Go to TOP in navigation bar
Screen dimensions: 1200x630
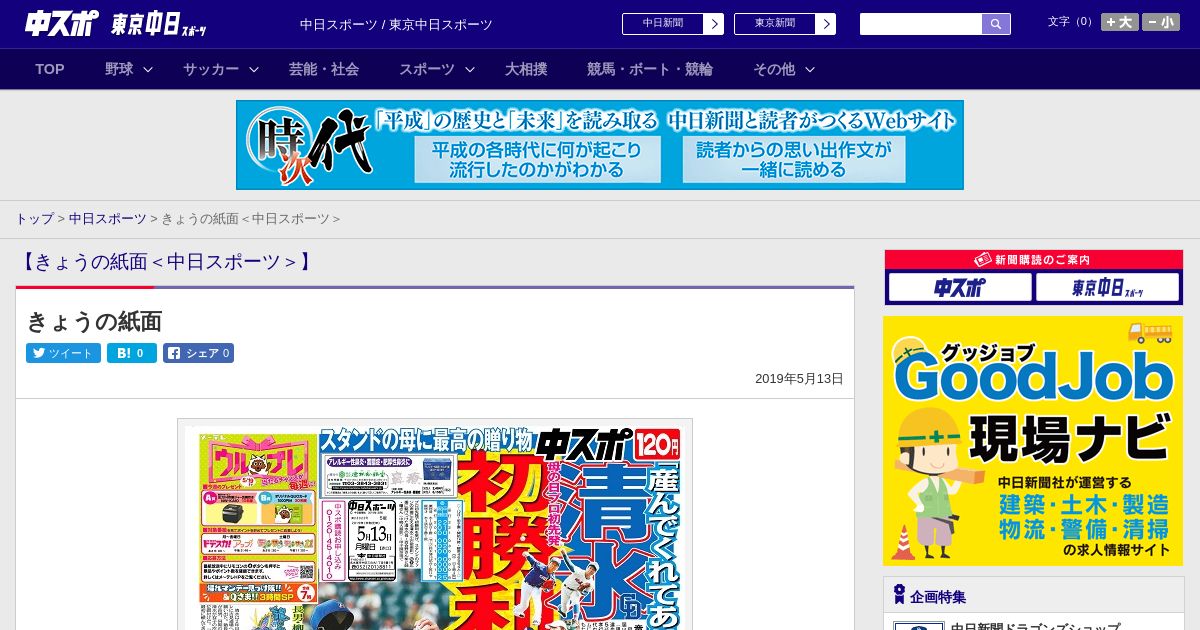50,69
